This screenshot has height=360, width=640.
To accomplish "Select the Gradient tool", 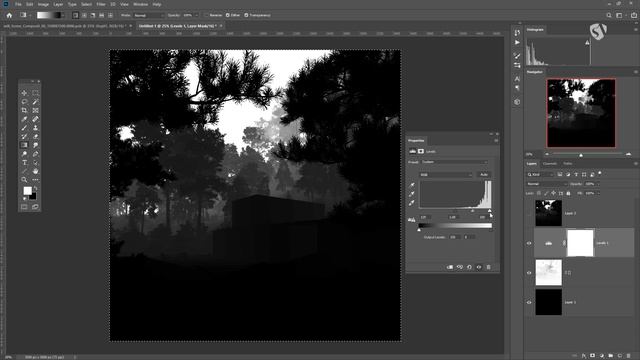I will click(24, 145).
